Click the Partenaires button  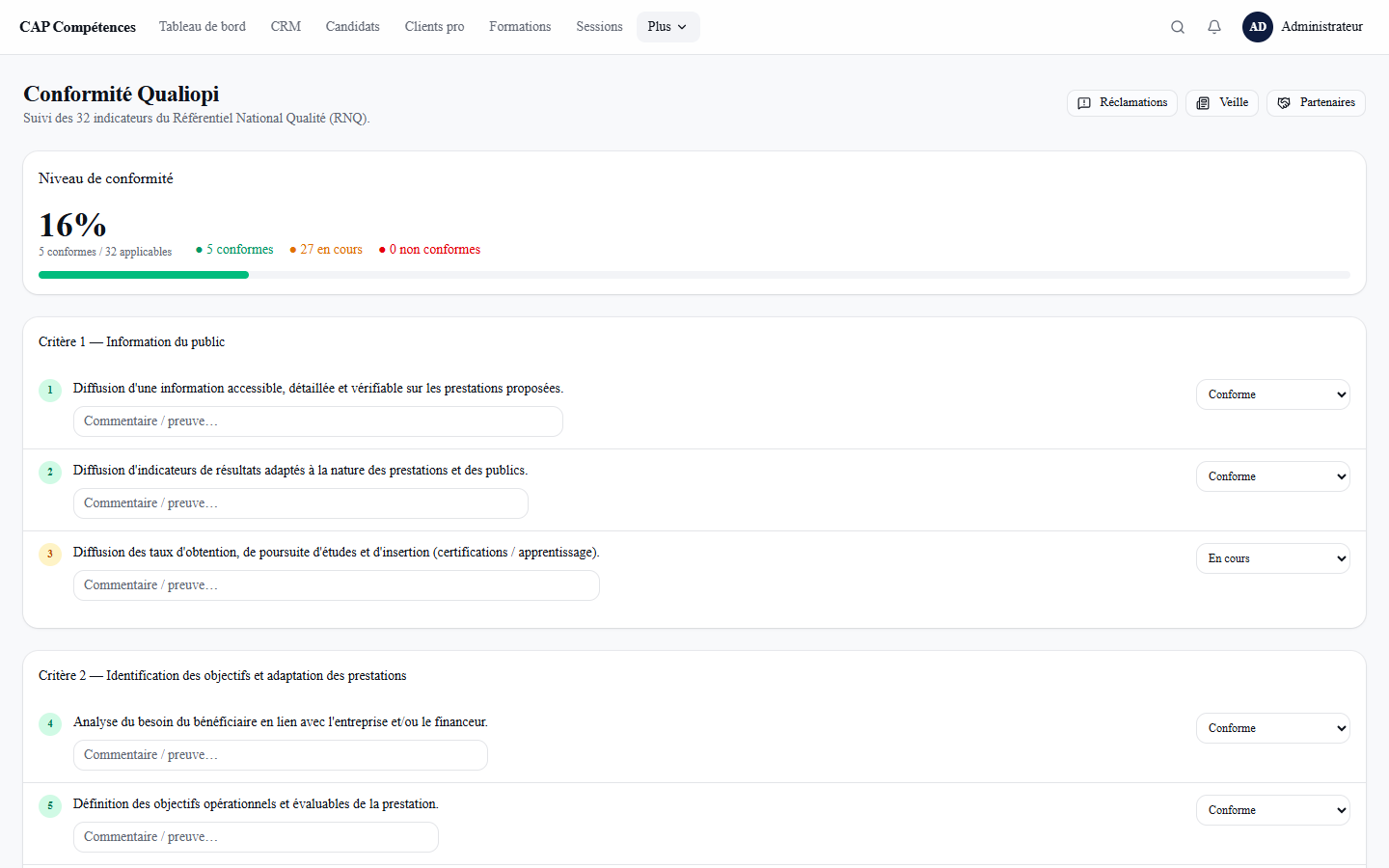pyautogui.click(x=1316, y=103)
